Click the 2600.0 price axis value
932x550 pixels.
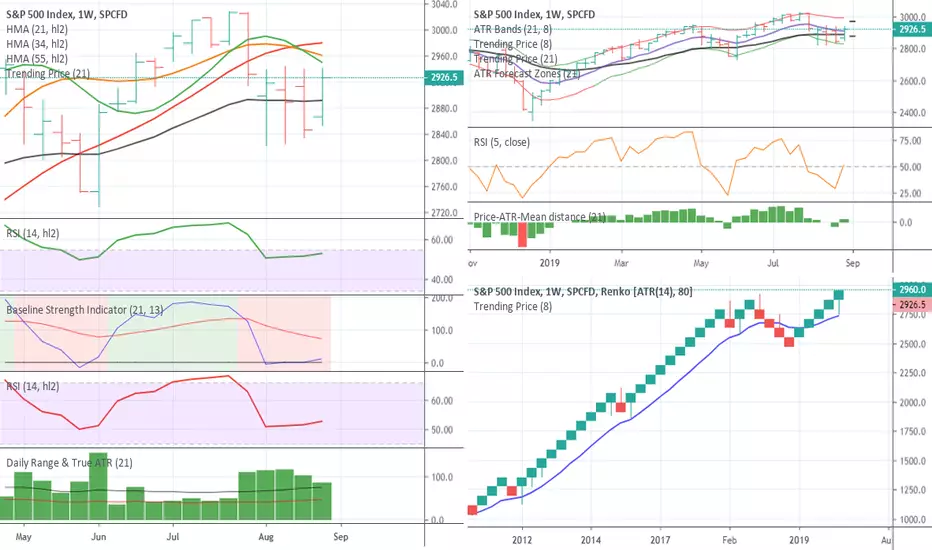pos(913,81)
